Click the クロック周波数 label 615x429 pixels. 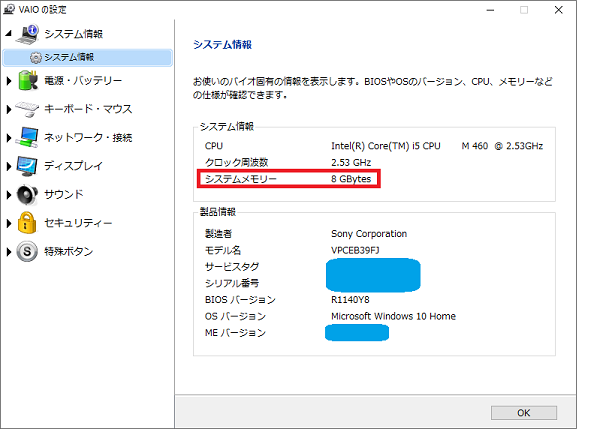coord(237,162)
